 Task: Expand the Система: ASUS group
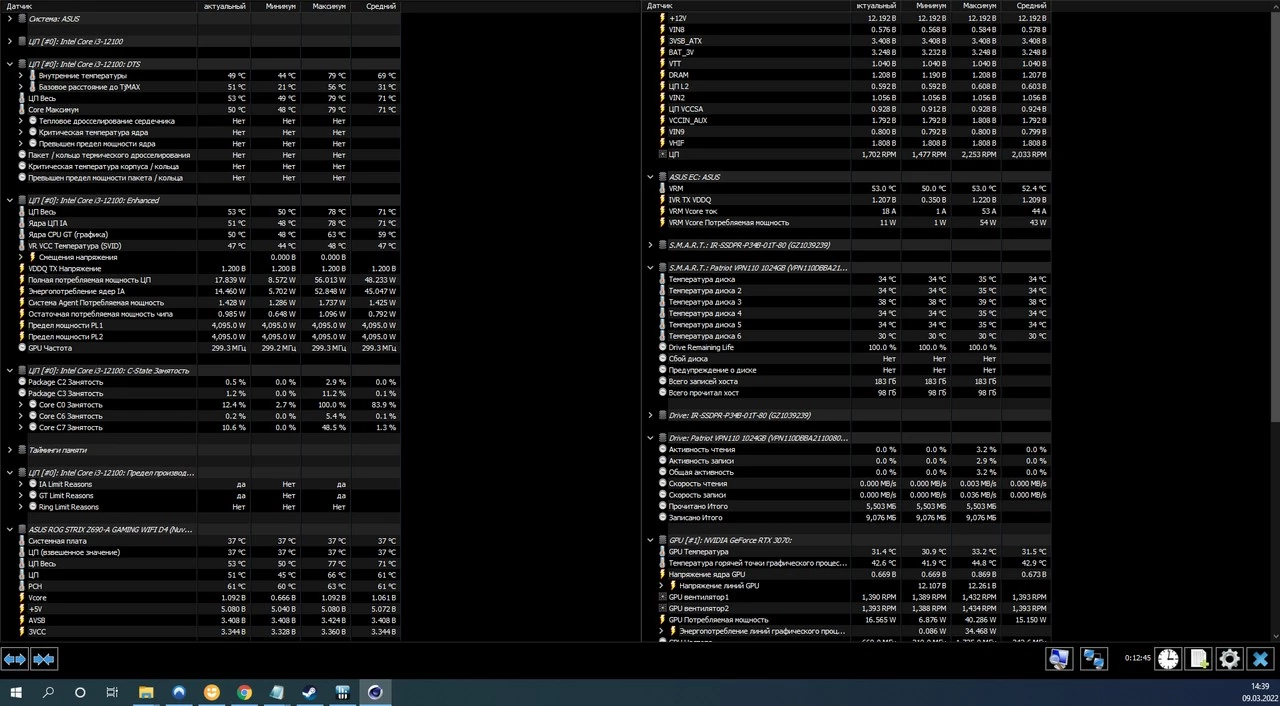(10, 19)
